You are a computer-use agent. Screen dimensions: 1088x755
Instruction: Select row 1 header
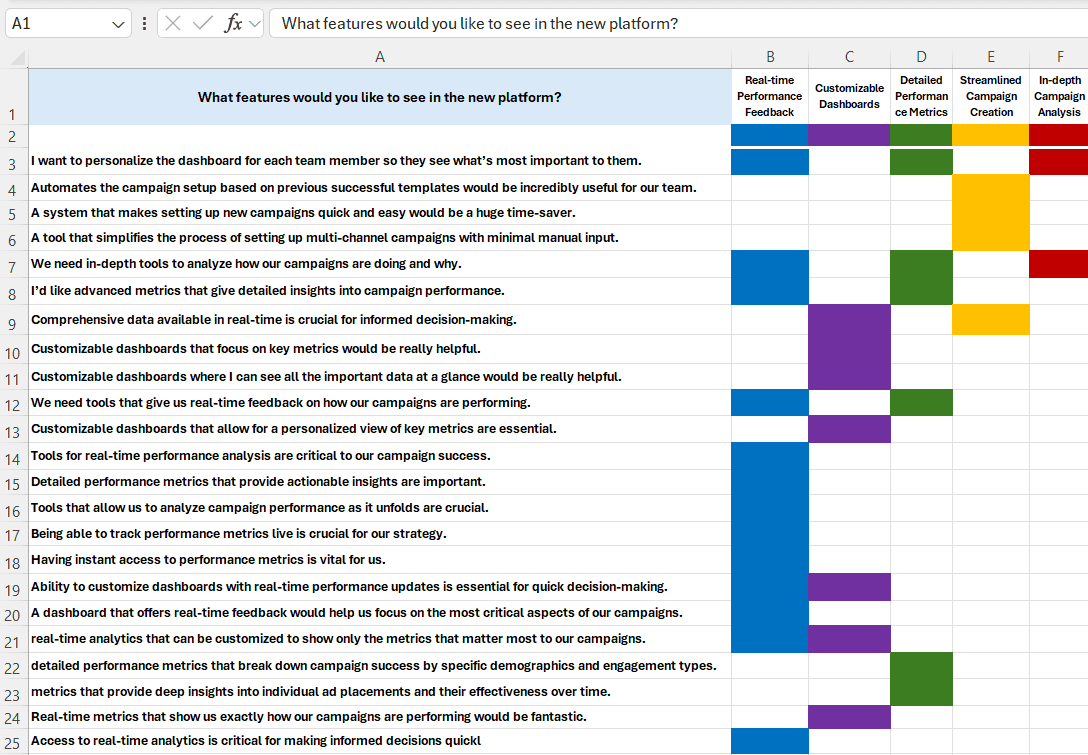pyautogui.click(x=14, y=97)
